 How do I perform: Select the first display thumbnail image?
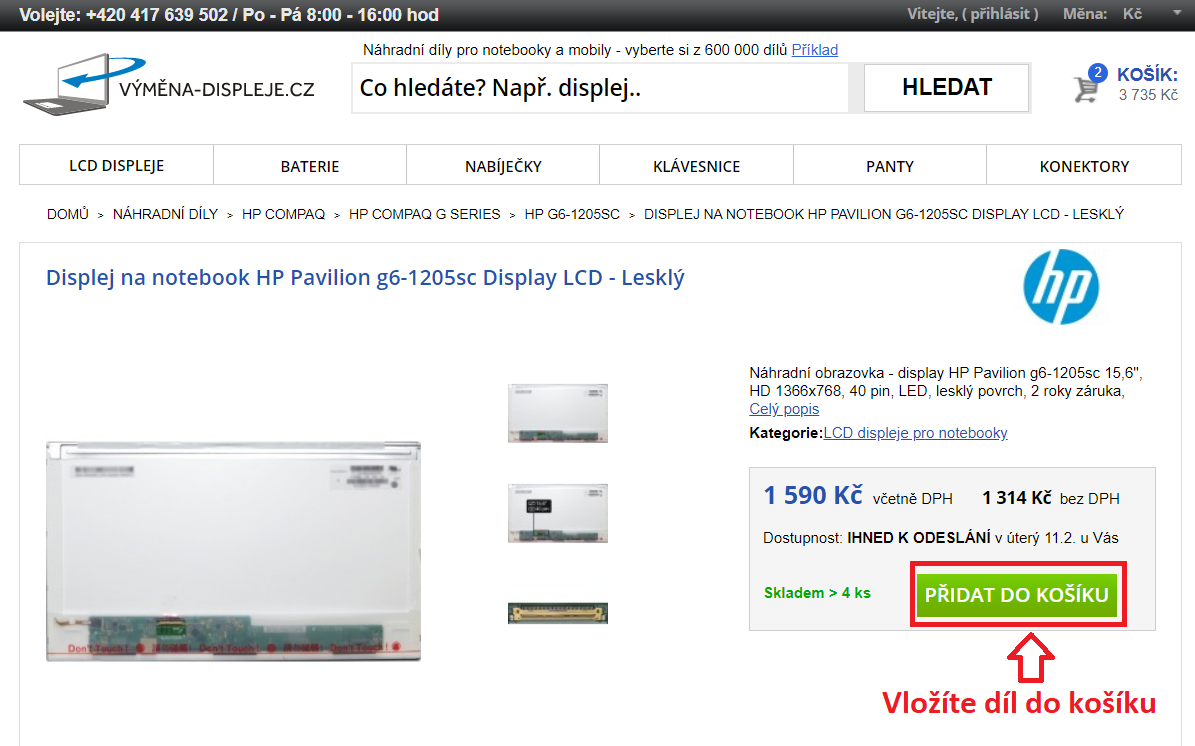558,413
